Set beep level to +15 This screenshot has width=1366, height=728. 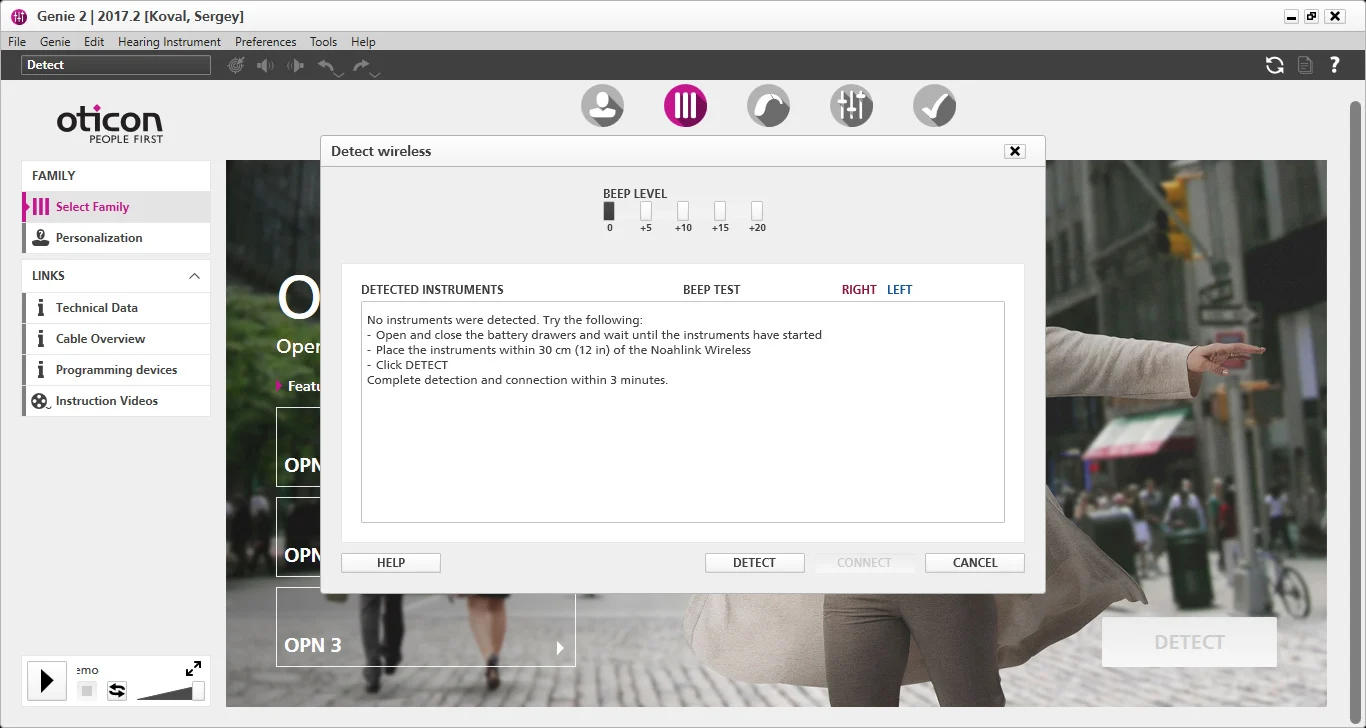coord(720,211)
